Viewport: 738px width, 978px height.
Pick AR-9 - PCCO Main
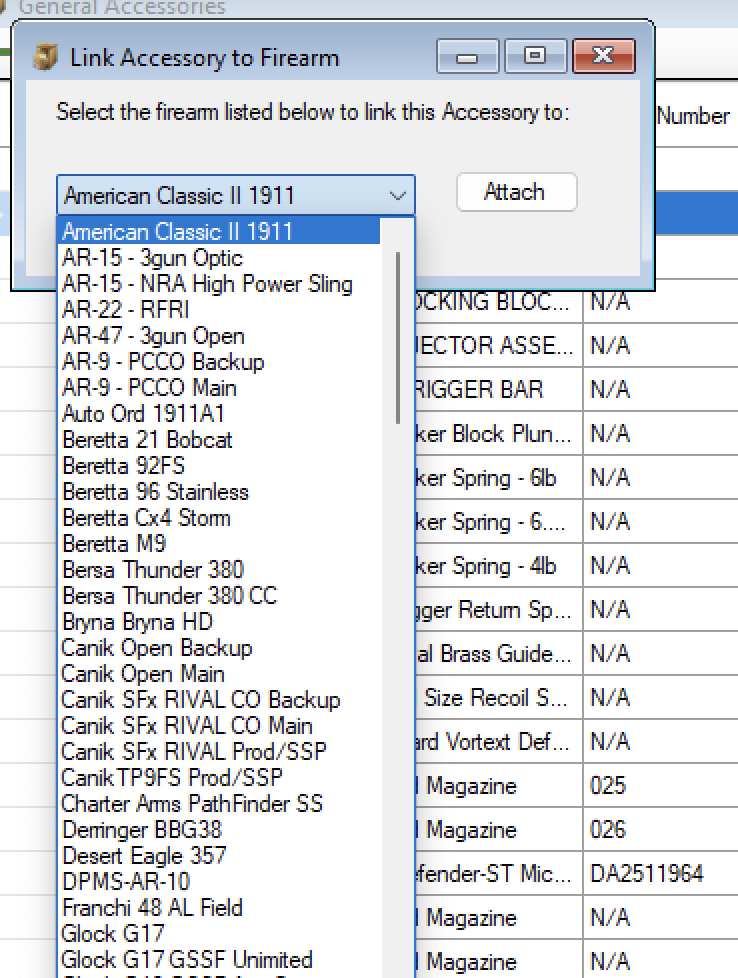tap(219, 387)
